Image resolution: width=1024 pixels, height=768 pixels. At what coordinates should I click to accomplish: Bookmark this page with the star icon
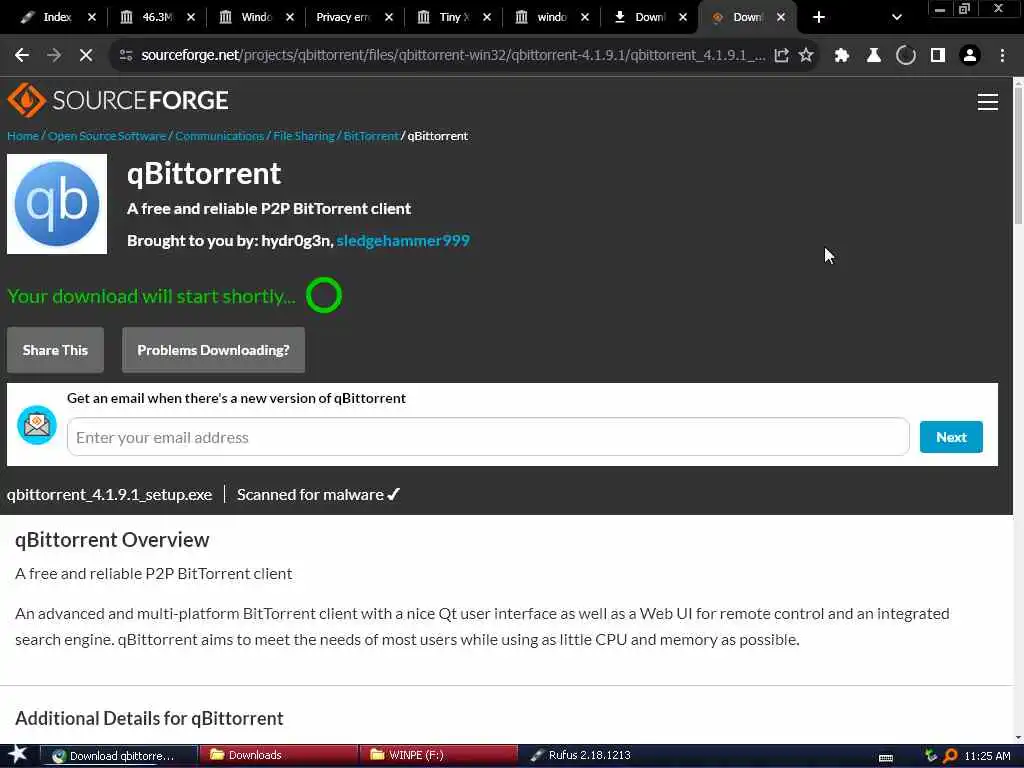click(x=806, y=56)
